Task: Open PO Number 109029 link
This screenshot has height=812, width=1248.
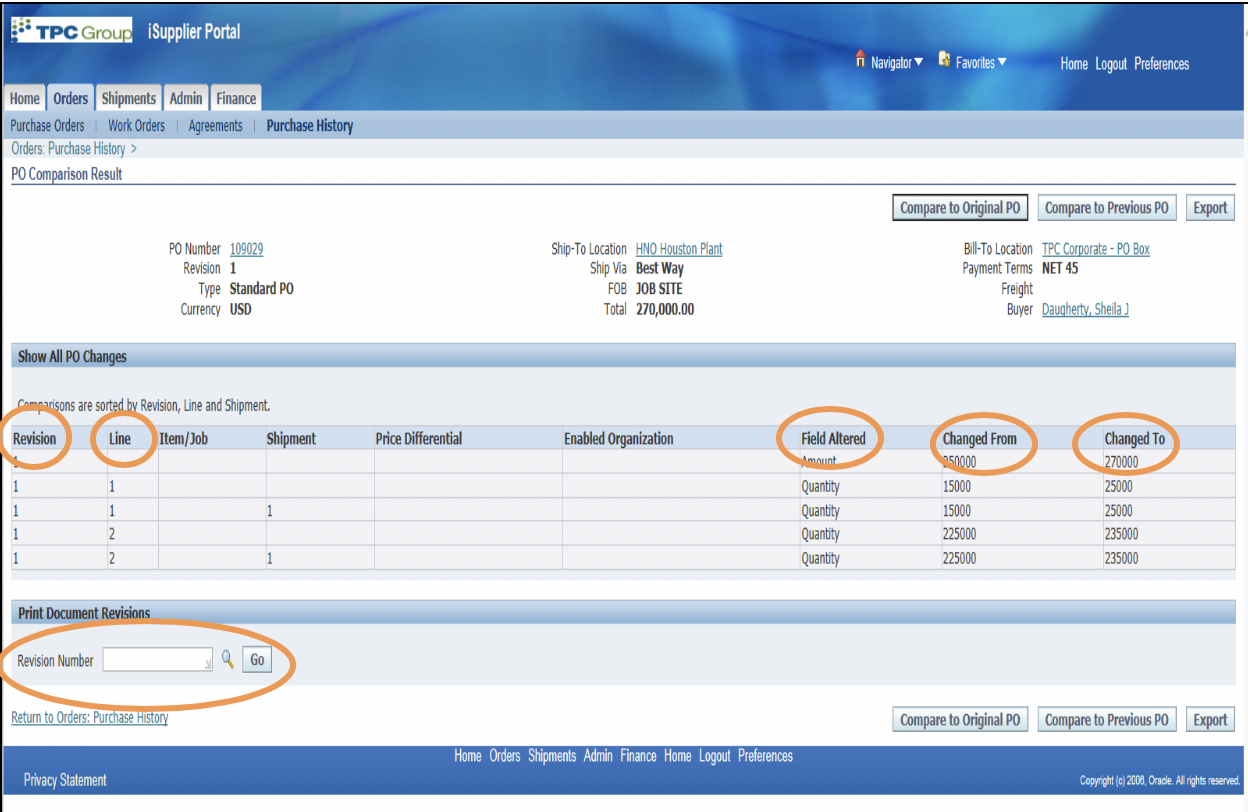Action: [246, 249]
